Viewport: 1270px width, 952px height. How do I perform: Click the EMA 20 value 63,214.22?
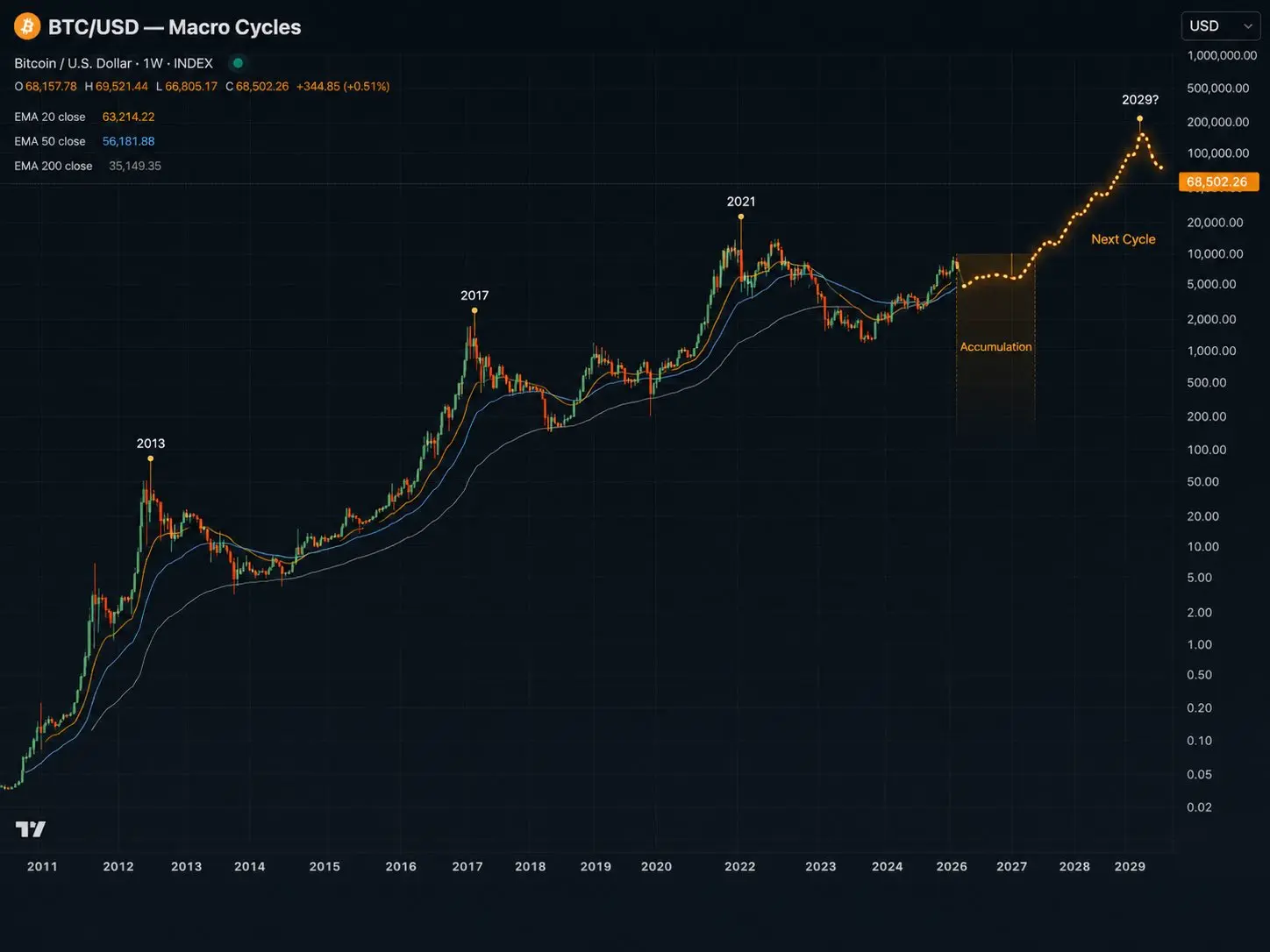pos(128,117)
